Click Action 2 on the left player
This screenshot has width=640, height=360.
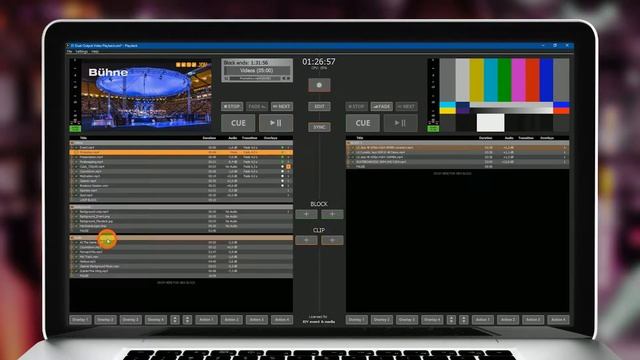(x=231, y=320)
